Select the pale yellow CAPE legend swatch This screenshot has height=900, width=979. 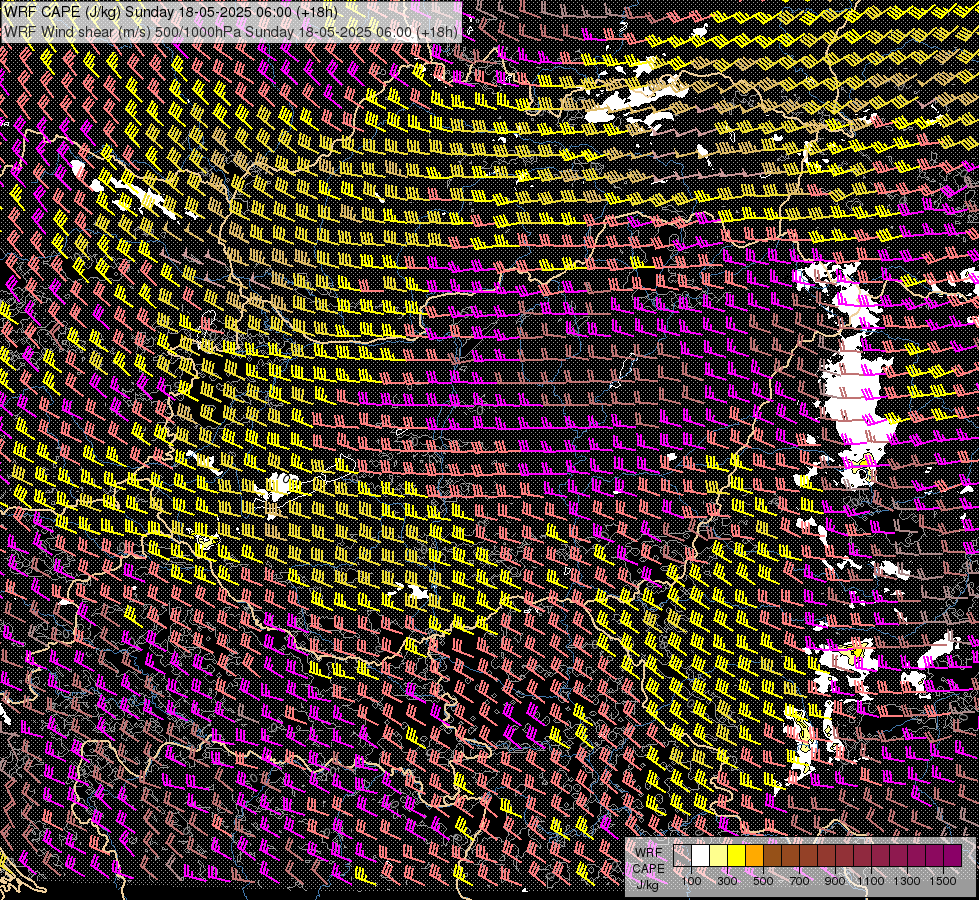coord(719,855)
